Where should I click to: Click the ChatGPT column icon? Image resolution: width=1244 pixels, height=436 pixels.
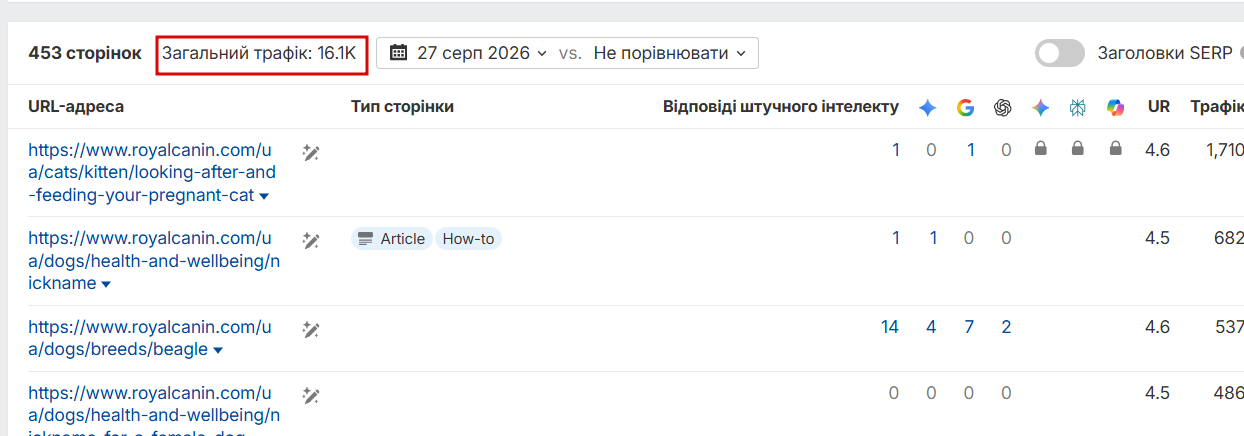tap(1003, 108)
